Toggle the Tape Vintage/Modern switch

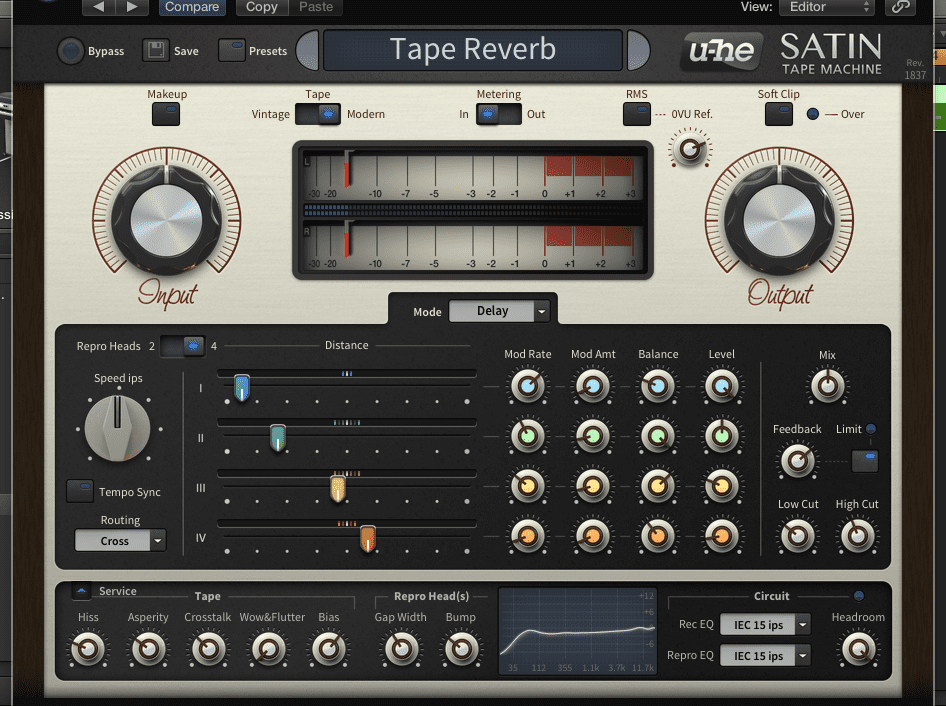(x=318, y=114)
